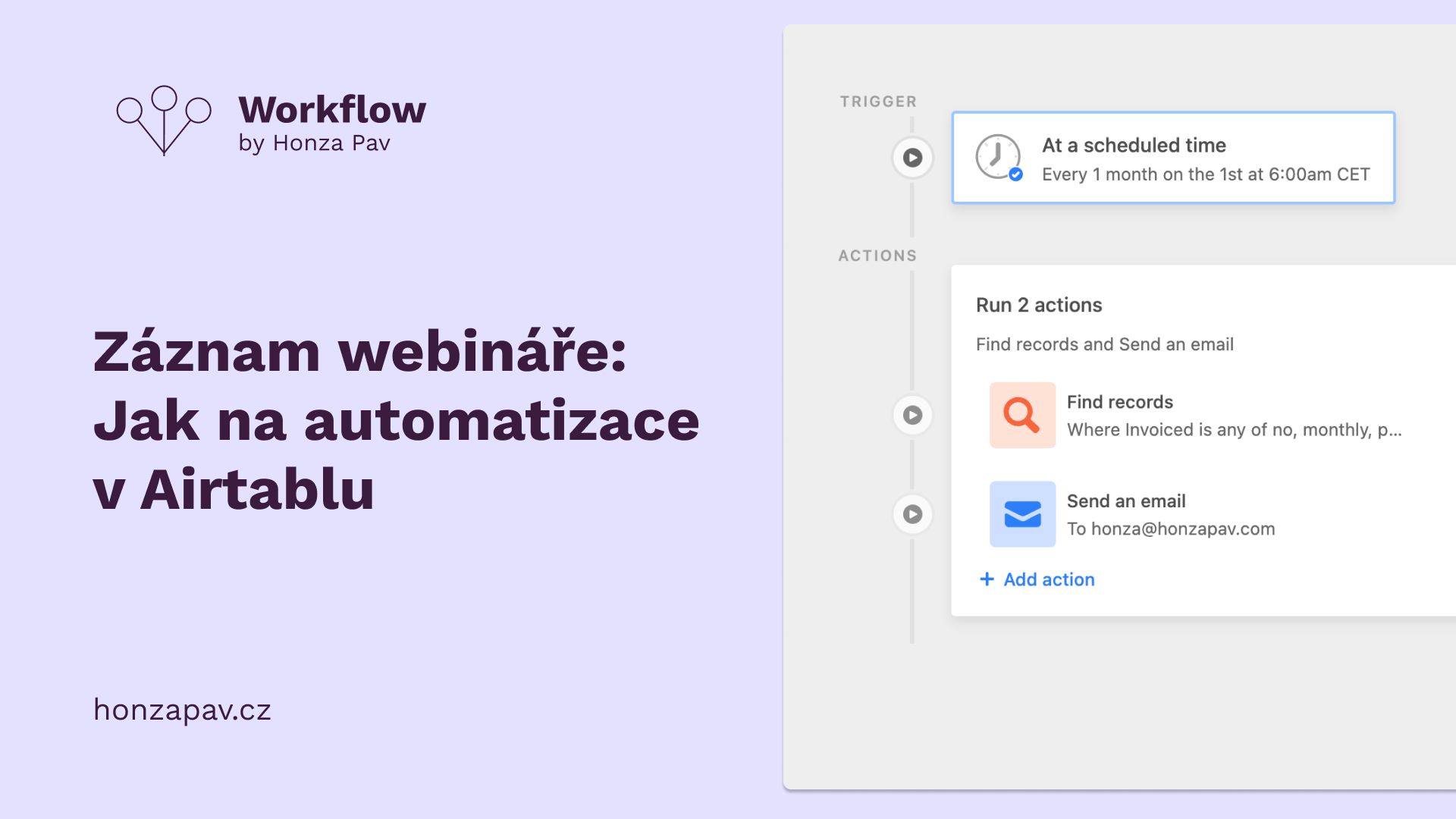Click 'by Honza Pav' subtitle
This screenshot has height=819, width=1456.
pyautogui.click(x=314, y=143)
